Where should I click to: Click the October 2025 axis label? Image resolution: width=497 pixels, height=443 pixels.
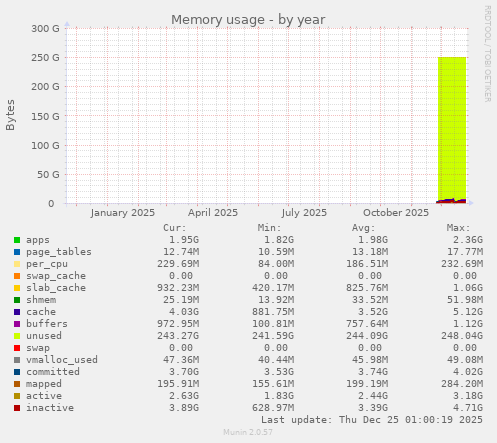click(x=396, y=213)
